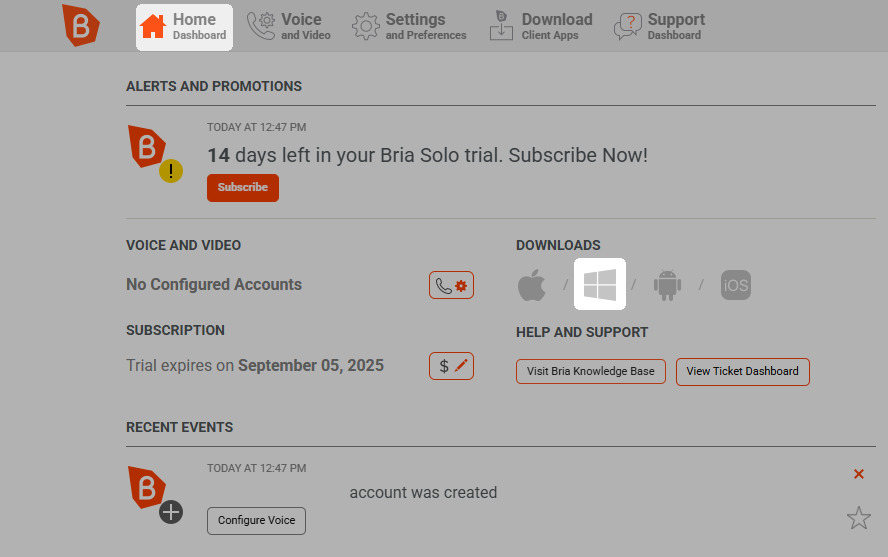Click the Bria plus icon in Recent Events
Screen dimensions: 888x557
coord(155,495)
